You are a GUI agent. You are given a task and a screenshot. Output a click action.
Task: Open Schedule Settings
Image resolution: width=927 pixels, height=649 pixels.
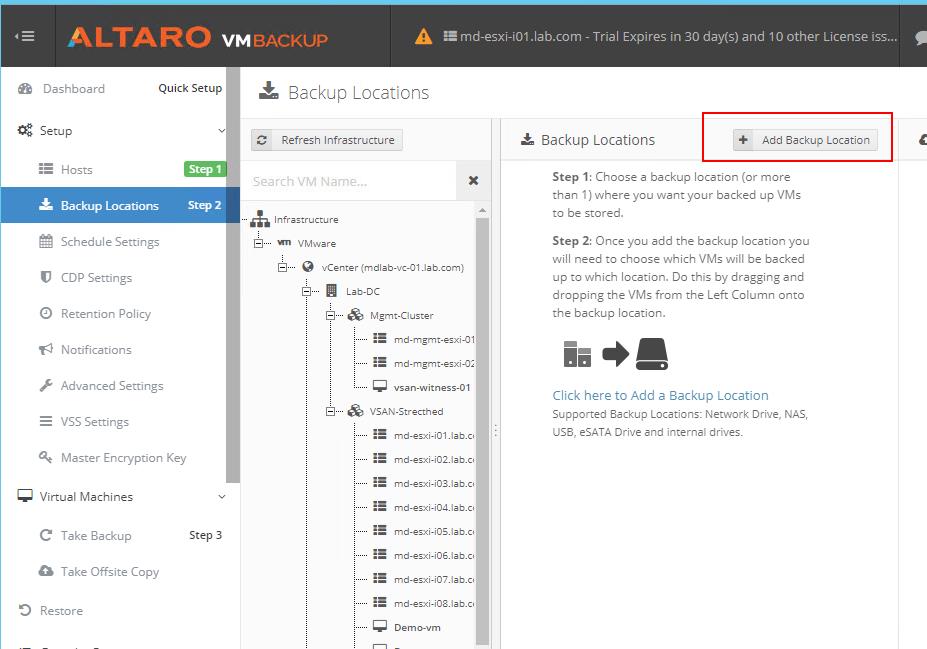coord(110,242)
